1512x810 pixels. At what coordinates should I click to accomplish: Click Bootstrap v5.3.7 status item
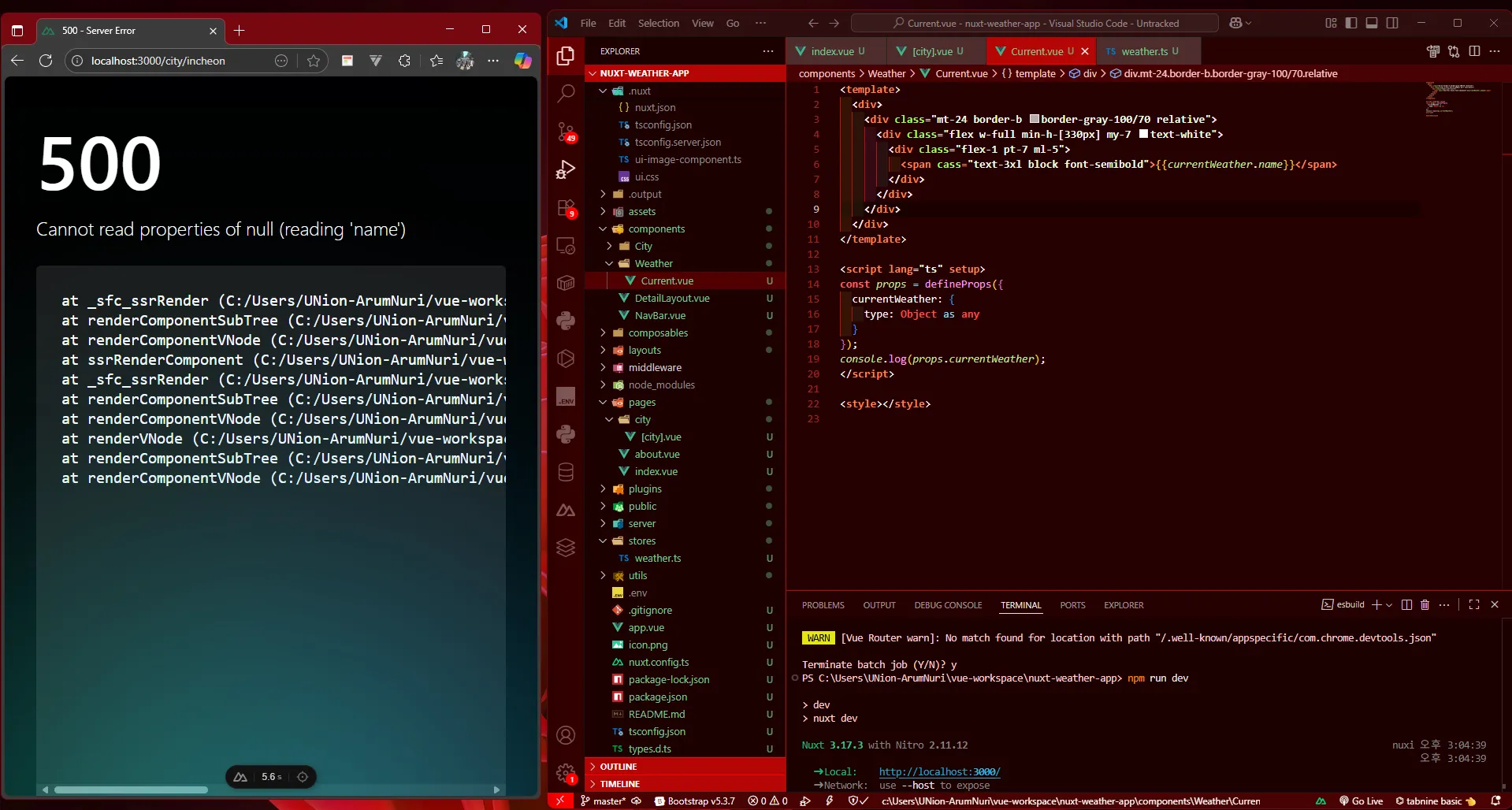(x=694, y=801)
